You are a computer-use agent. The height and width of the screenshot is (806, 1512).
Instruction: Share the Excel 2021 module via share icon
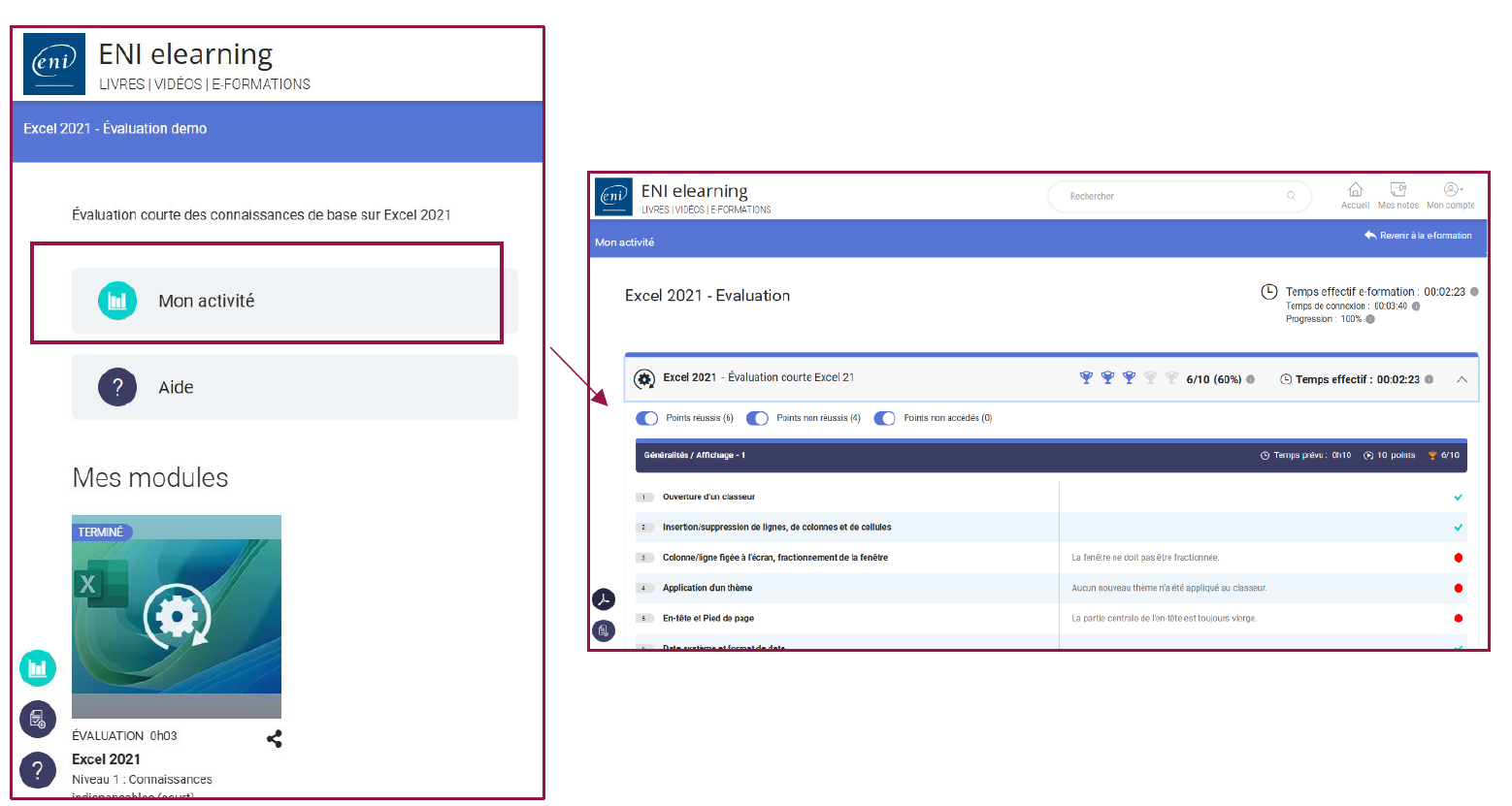tap(275, 739)
